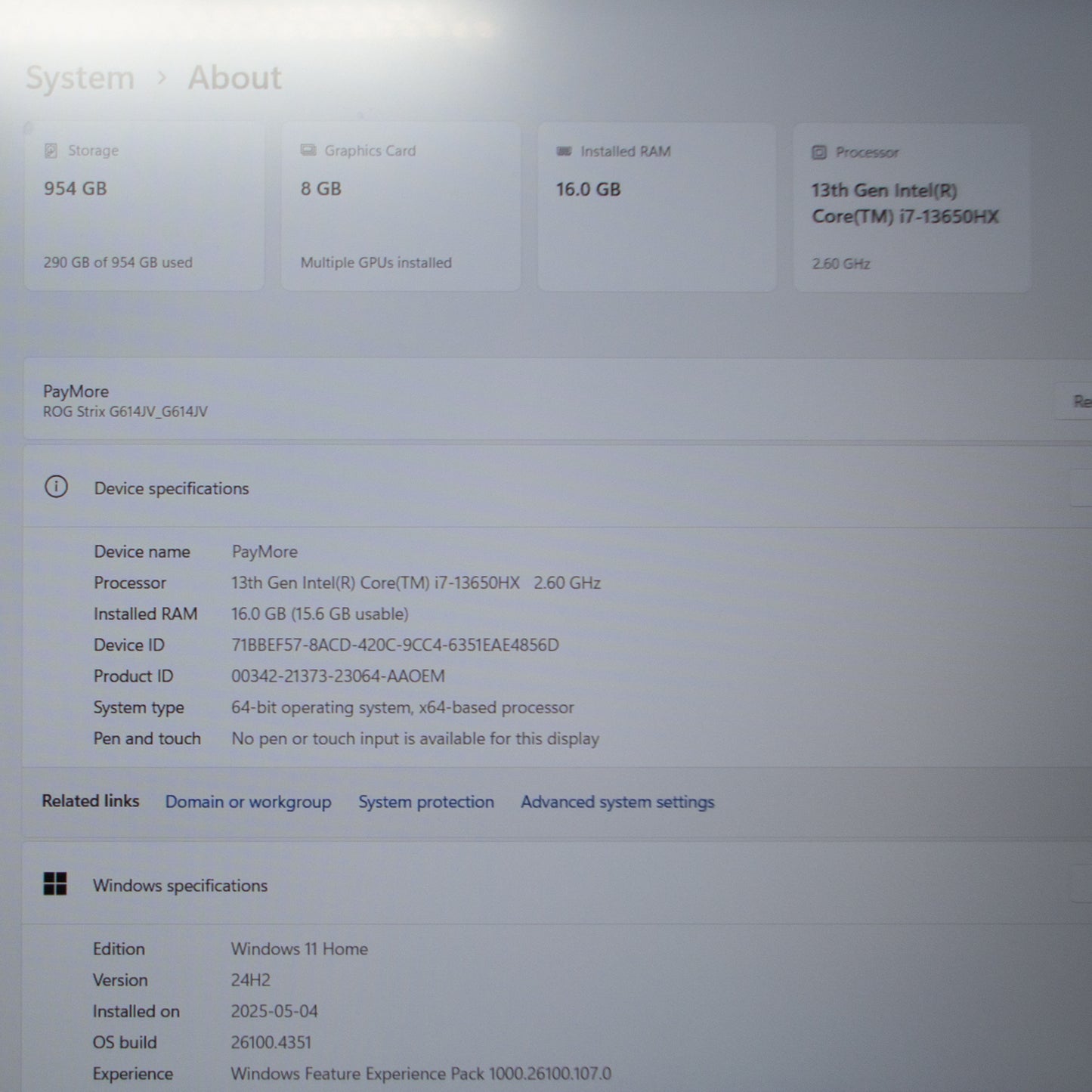This screenshot has width=1092, height=1092.
Task: Open the 8 GB Graphics Card tile
Action: point(401,206)
